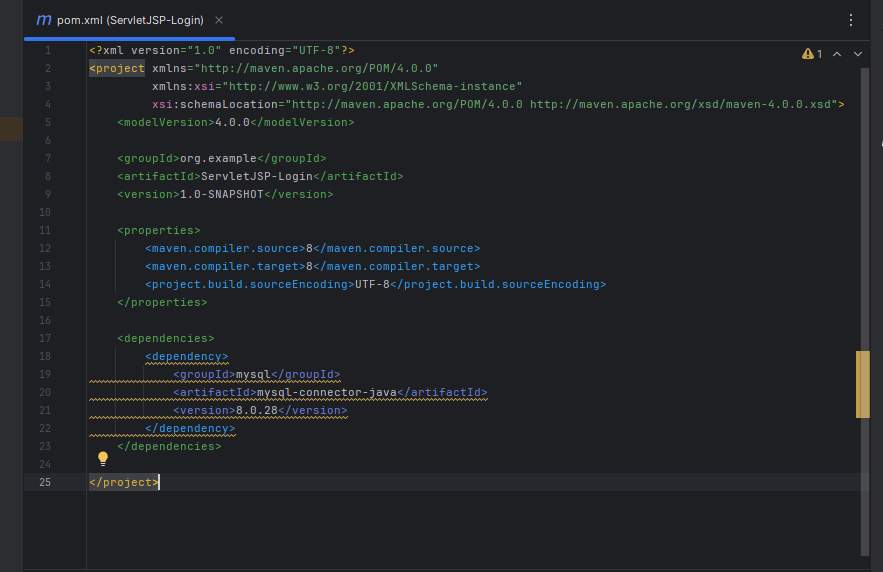Click the warning indicator showing 1 problem

pyautogui.click(x=812, y=54)
